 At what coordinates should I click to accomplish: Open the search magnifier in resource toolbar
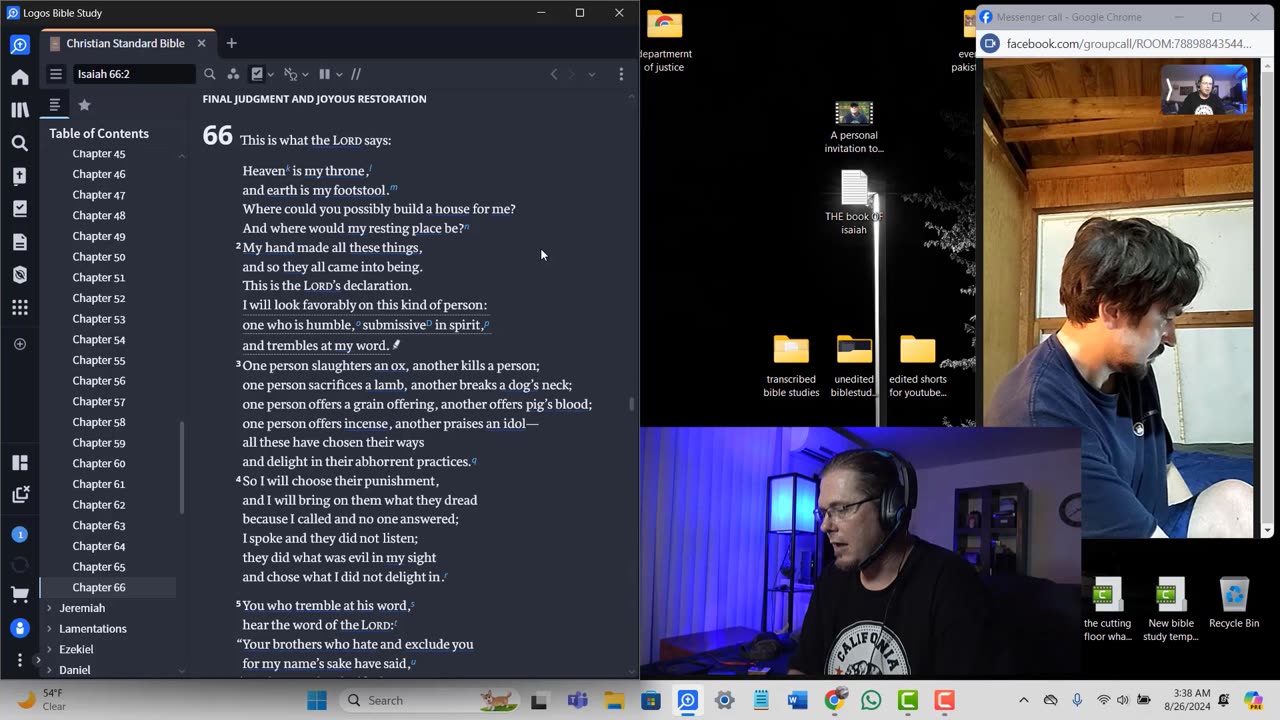[x=209, y=74]
